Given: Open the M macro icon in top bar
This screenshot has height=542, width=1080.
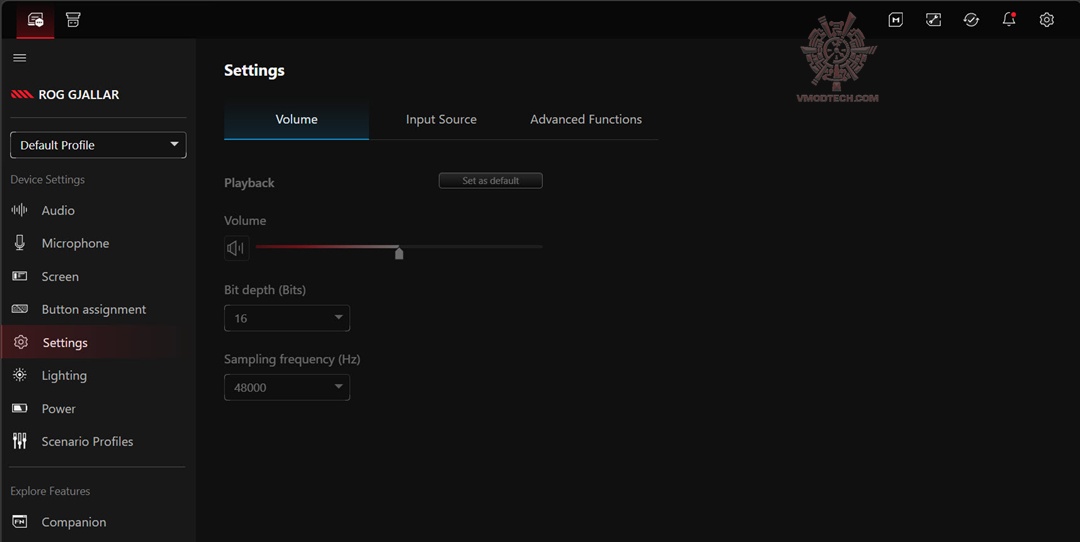Looking at the screenshot, I should (x=895, y=20).
